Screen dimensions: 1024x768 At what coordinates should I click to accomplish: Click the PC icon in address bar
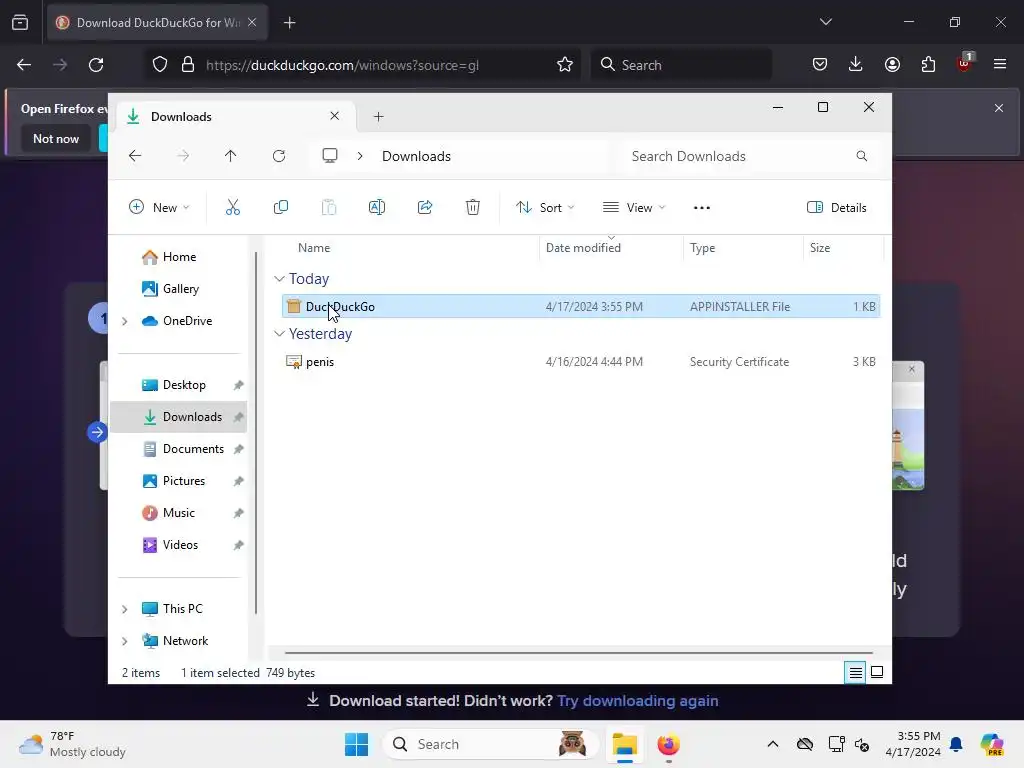click(330, 156)
